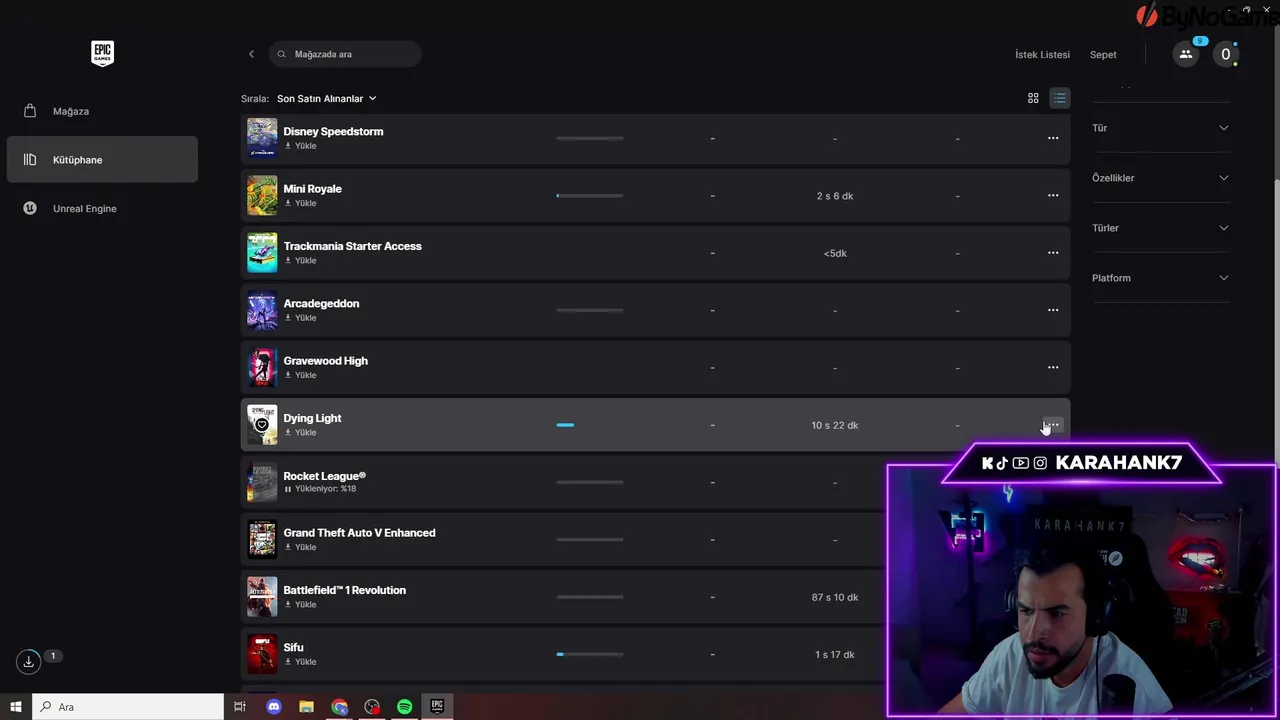Click Grand Theft Auto V cover art
The height and width of the screenshot is (720, 1280).
(x=262, y=539)
